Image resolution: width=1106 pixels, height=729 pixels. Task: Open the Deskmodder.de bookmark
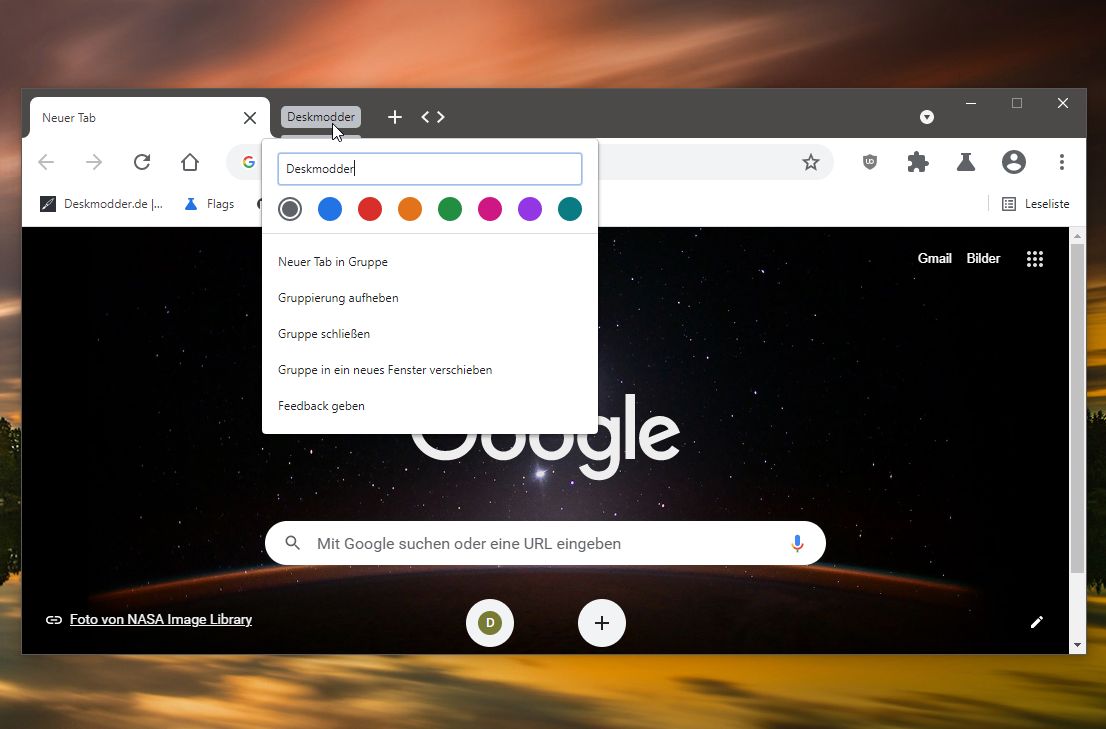pos(102,204)
